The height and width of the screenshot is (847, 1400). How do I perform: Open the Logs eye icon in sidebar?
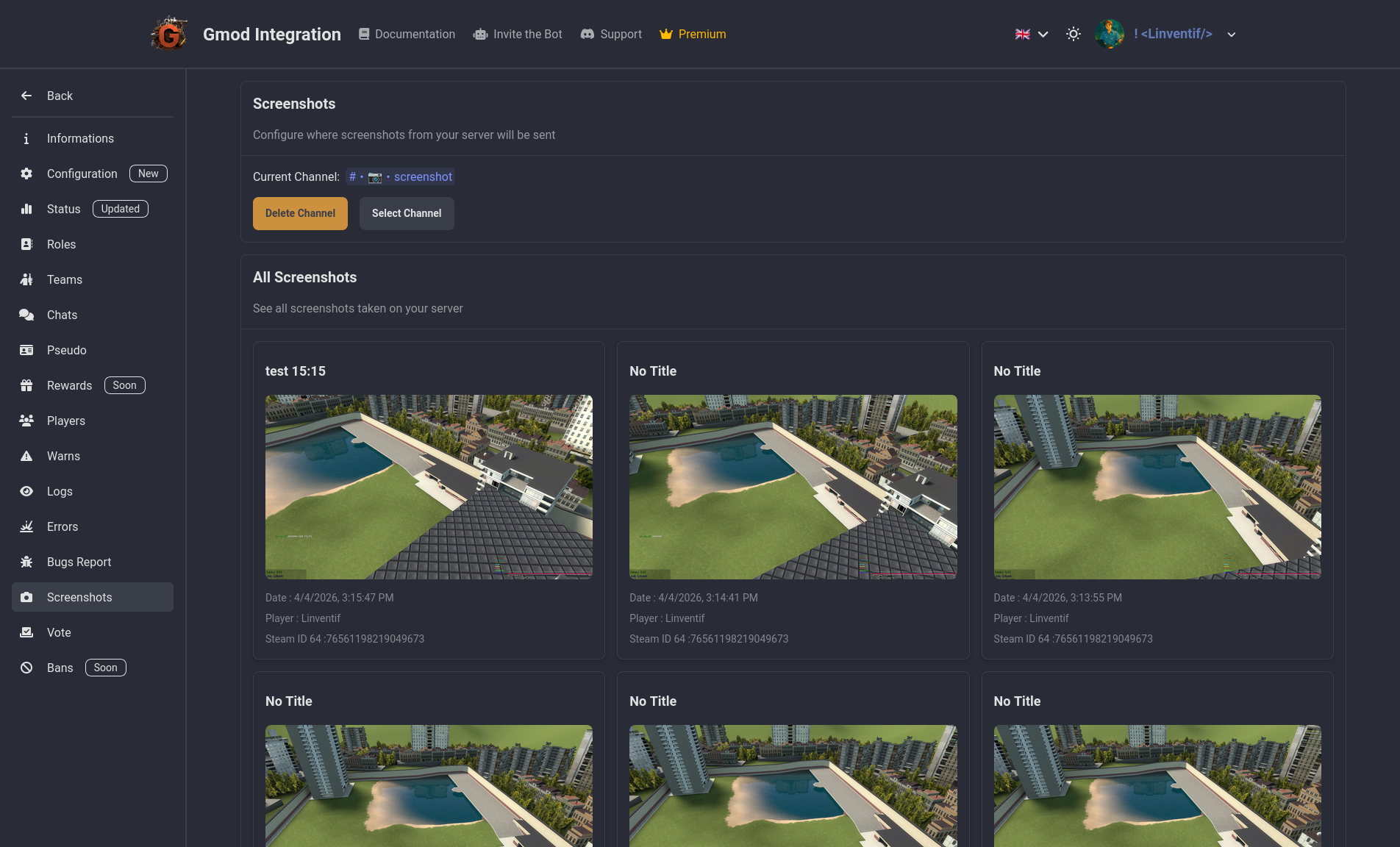click(x=26, y=491)
